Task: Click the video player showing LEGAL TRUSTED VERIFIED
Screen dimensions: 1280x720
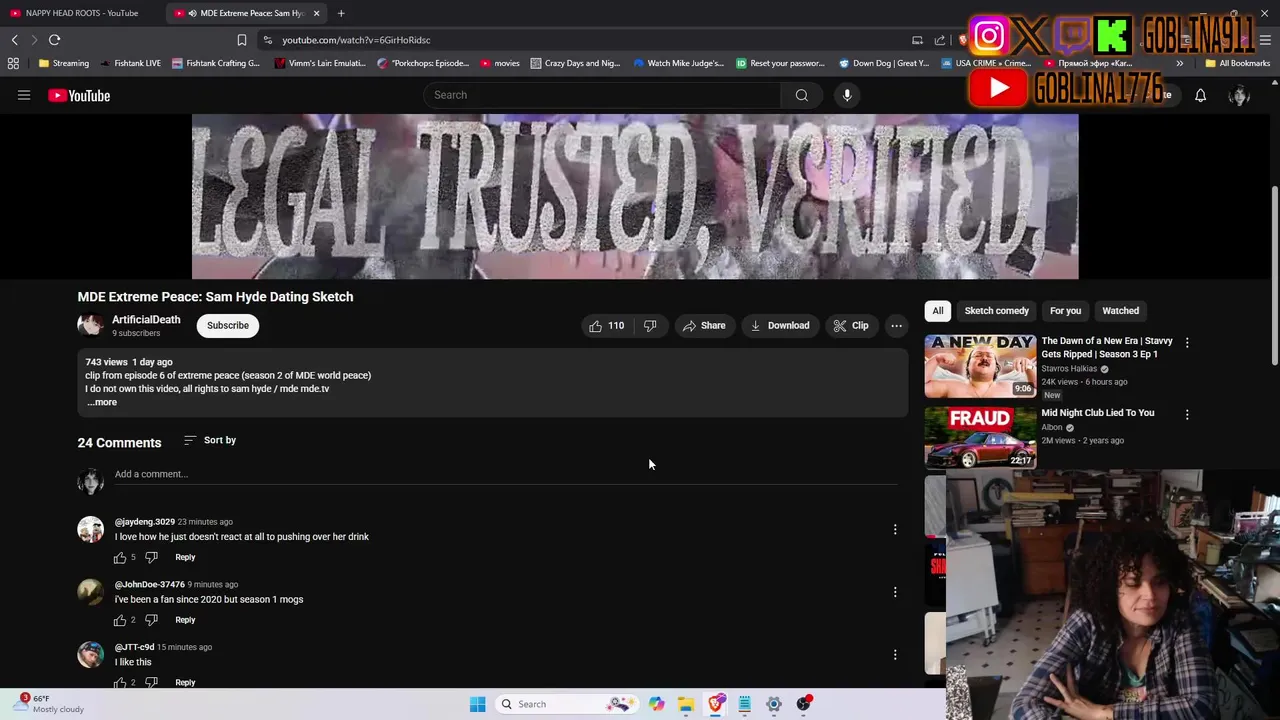Action: (635, 196)
